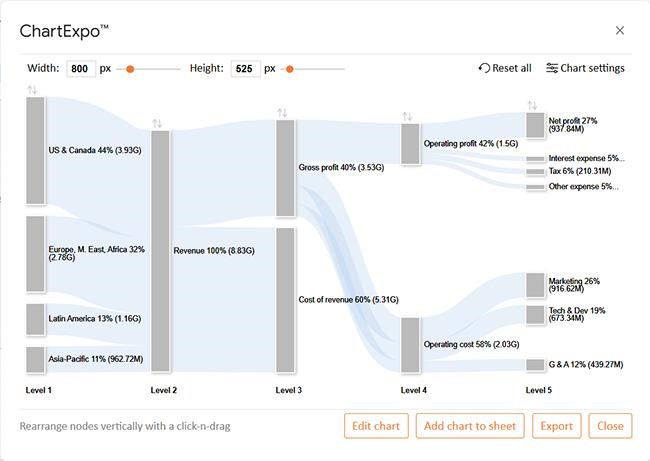Select the Revenue 100% node bar
Image resolution: width=650 pixels, height=461 pixels.
(x=160, y=250)
